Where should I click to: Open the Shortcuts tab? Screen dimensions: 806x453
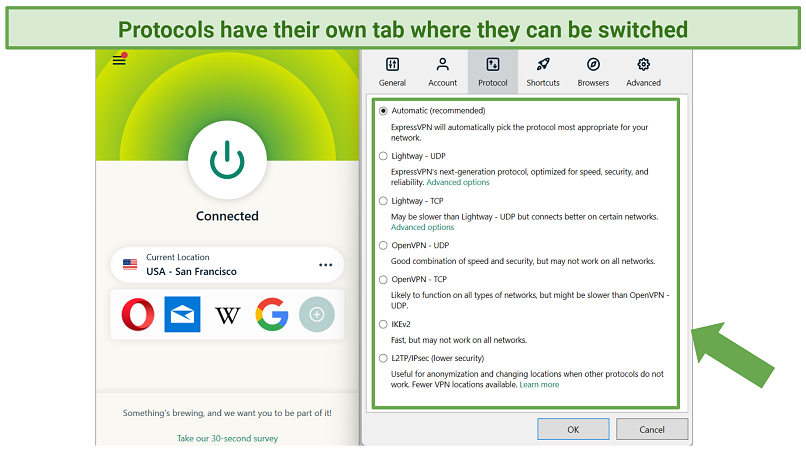coord(543,72)
